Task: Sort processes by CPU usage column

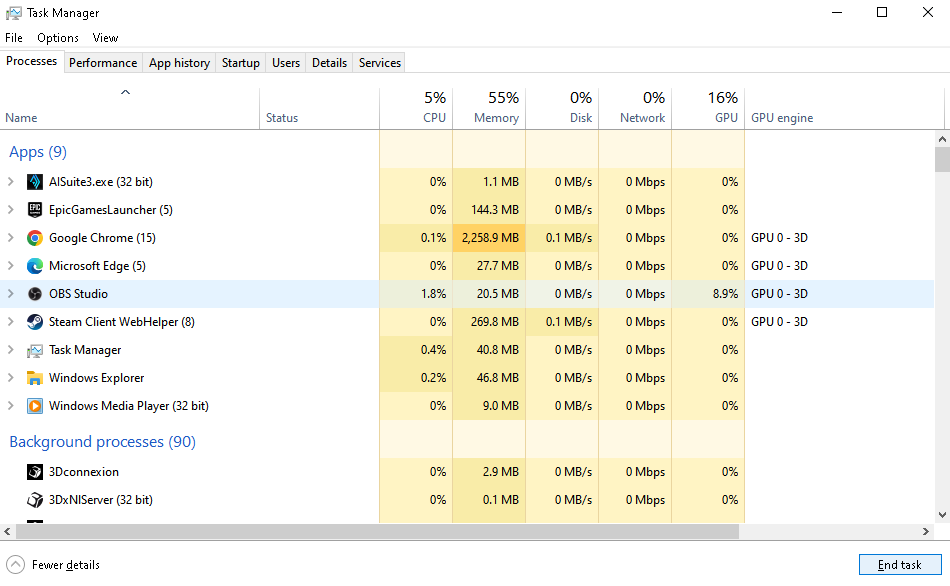Action: pos(416,109)
